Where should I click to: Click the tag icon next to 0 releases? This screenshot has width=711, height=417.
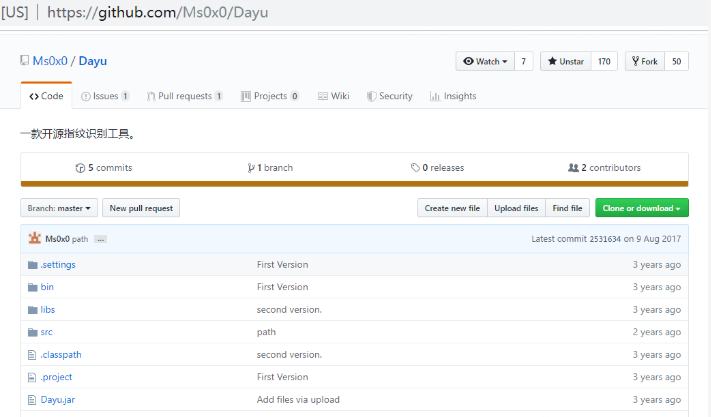(x=415, y=167)
